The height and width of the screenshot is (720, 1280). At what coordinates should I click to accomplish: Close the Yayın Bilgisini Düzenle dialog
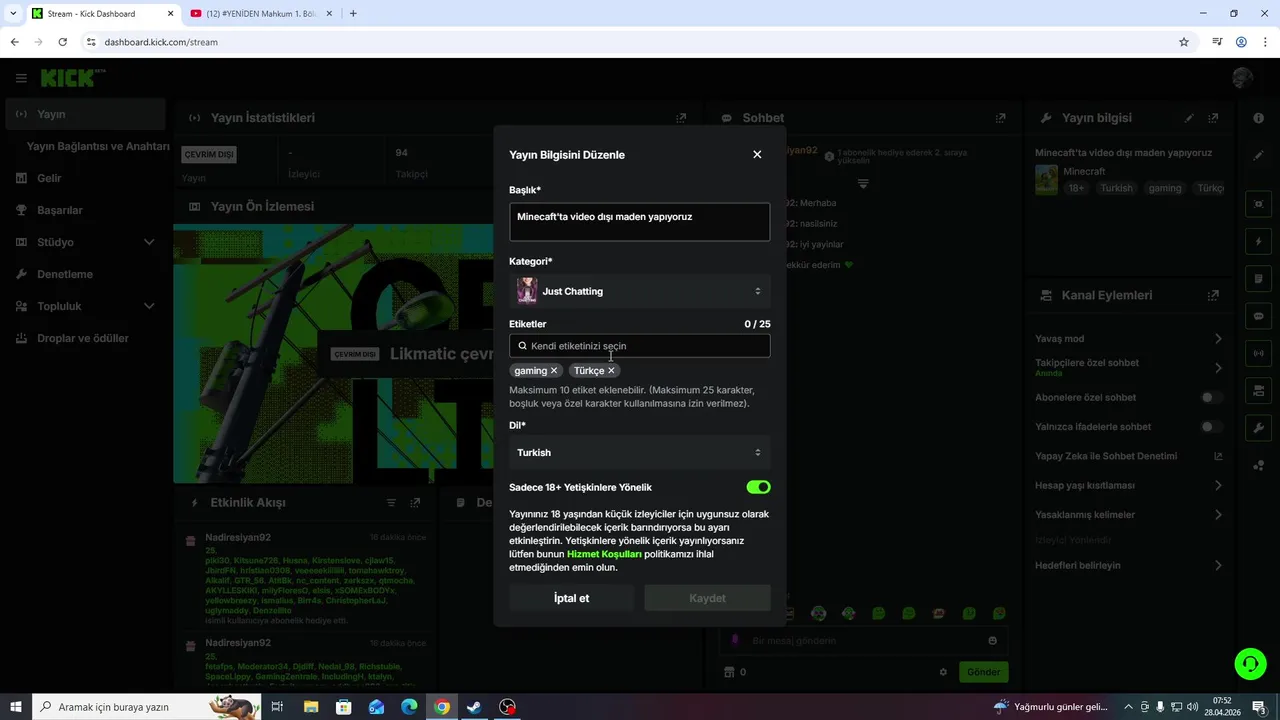(757, 154)
